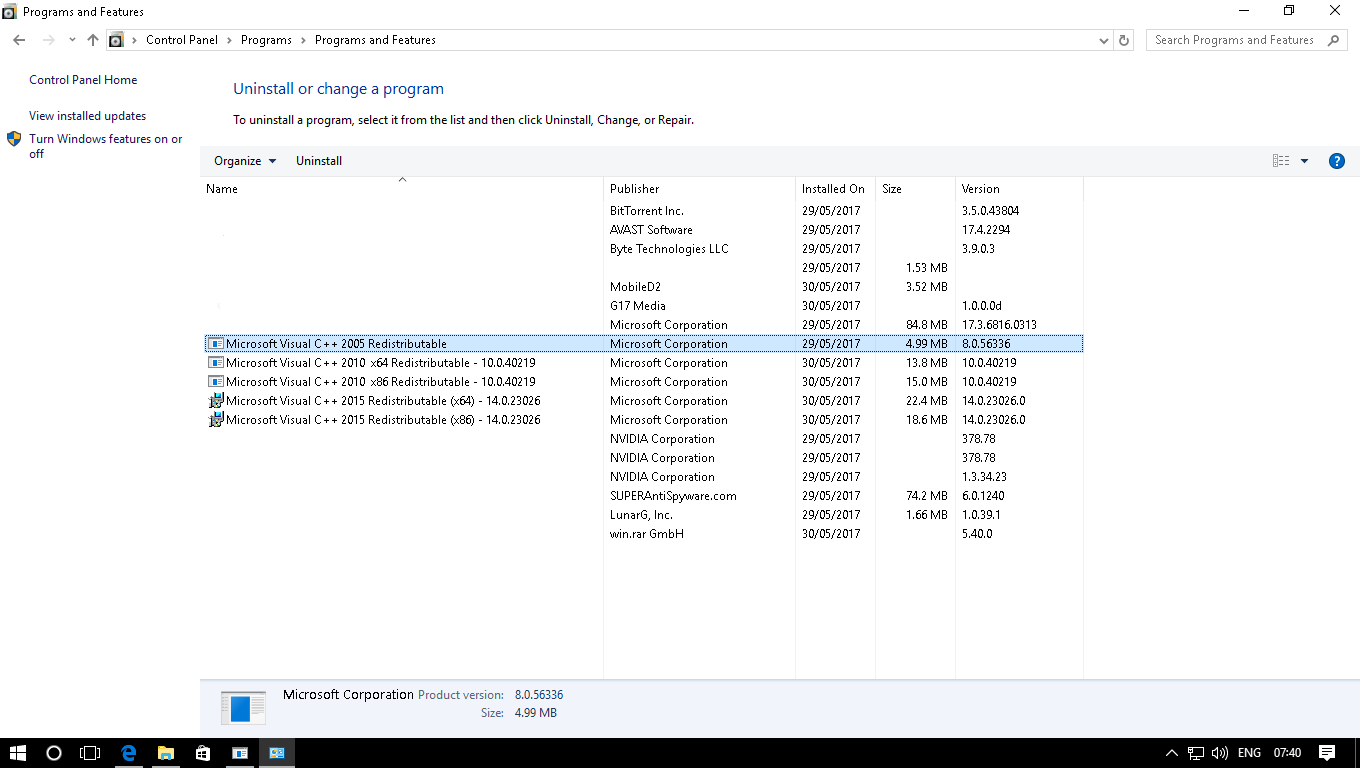Click the search magnifier icon
Image resolution: width=1360 pixels, height=768 pixels.
1333,40
